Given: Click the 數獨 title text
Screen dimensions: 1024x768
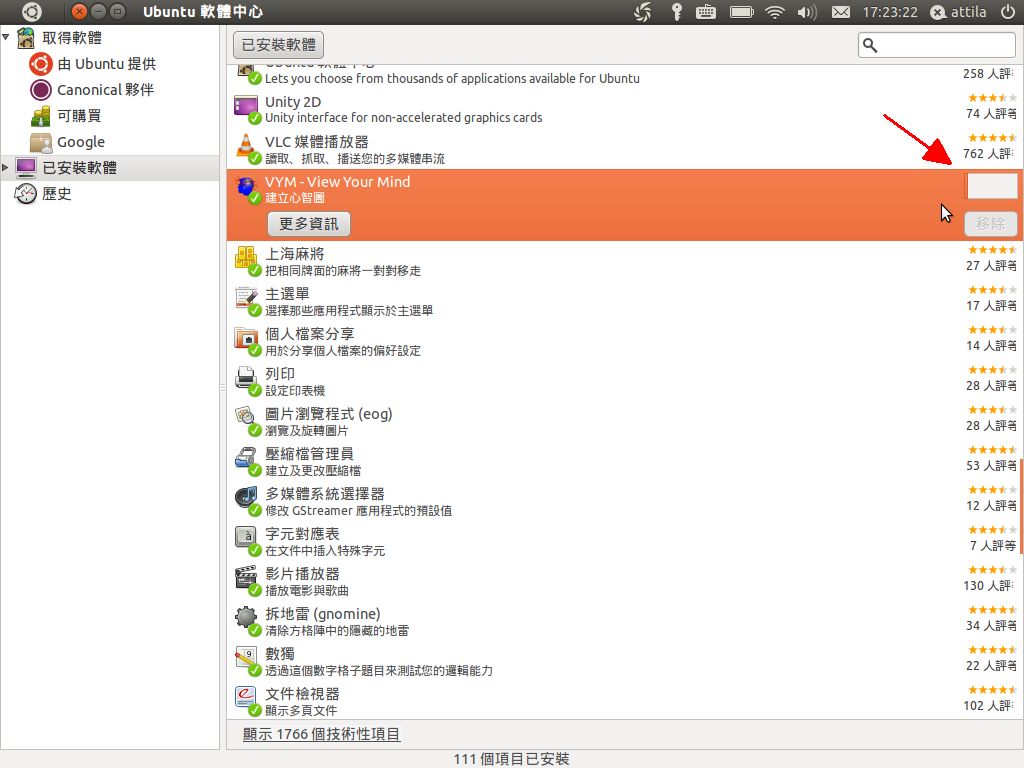Looking at the screenshot, I should pyautogui.click(x=280, y=654).
